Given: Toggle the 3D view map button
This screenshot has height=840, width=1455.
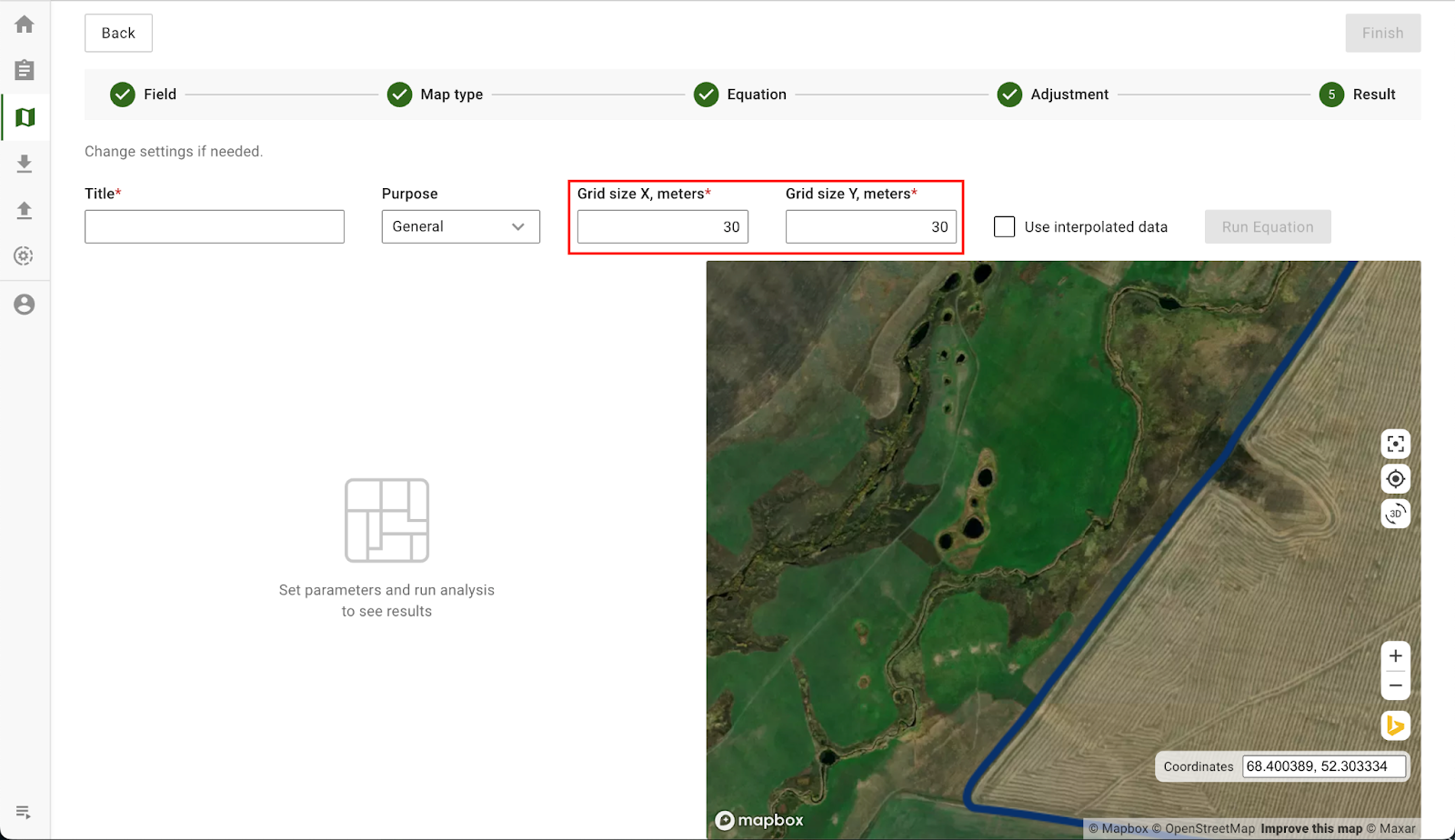Looking at the screenshot, I should [1395, 514].
